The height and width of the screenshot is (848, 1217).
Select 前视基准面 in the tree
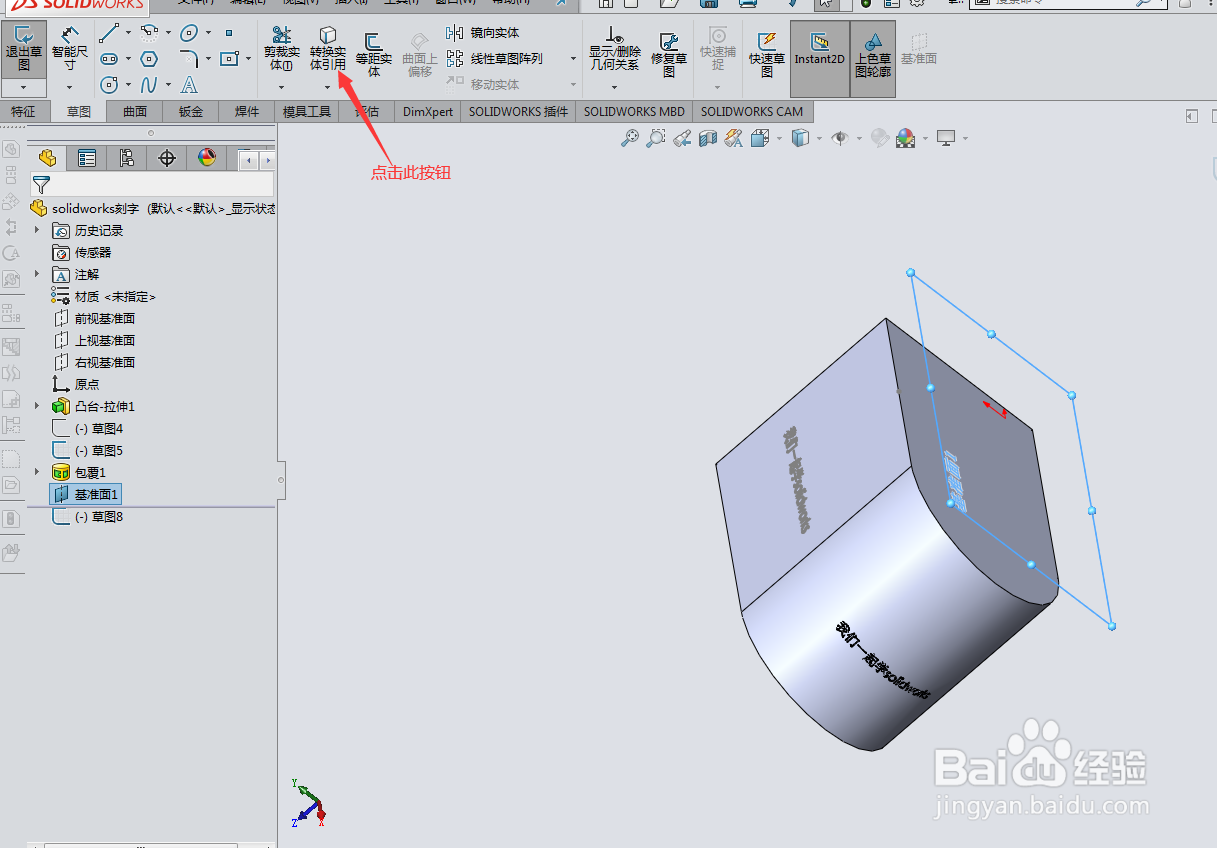[x=94, y=318]
